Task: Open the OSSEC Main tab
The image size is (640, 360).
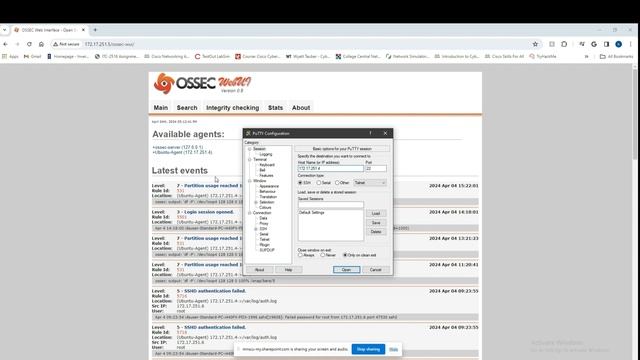Action: [x=161, y=108]
